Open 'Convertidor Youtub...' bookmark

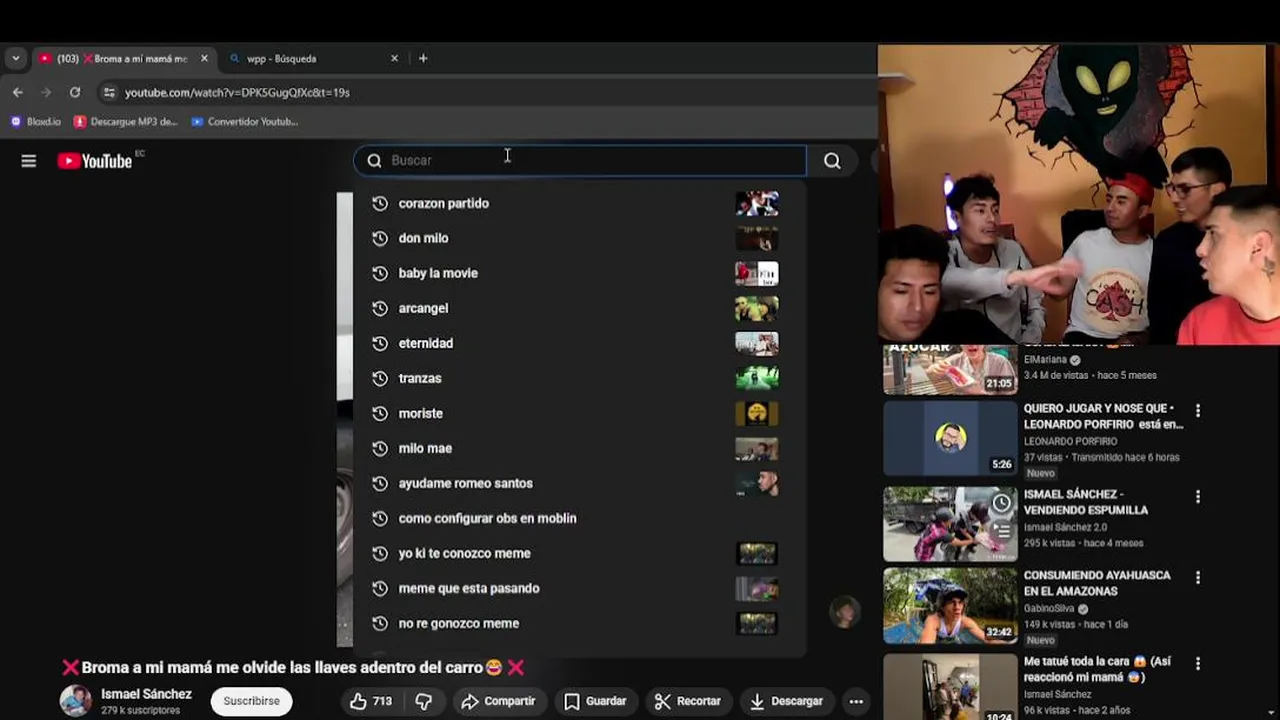pyautogui.click(x=245, y=121)
